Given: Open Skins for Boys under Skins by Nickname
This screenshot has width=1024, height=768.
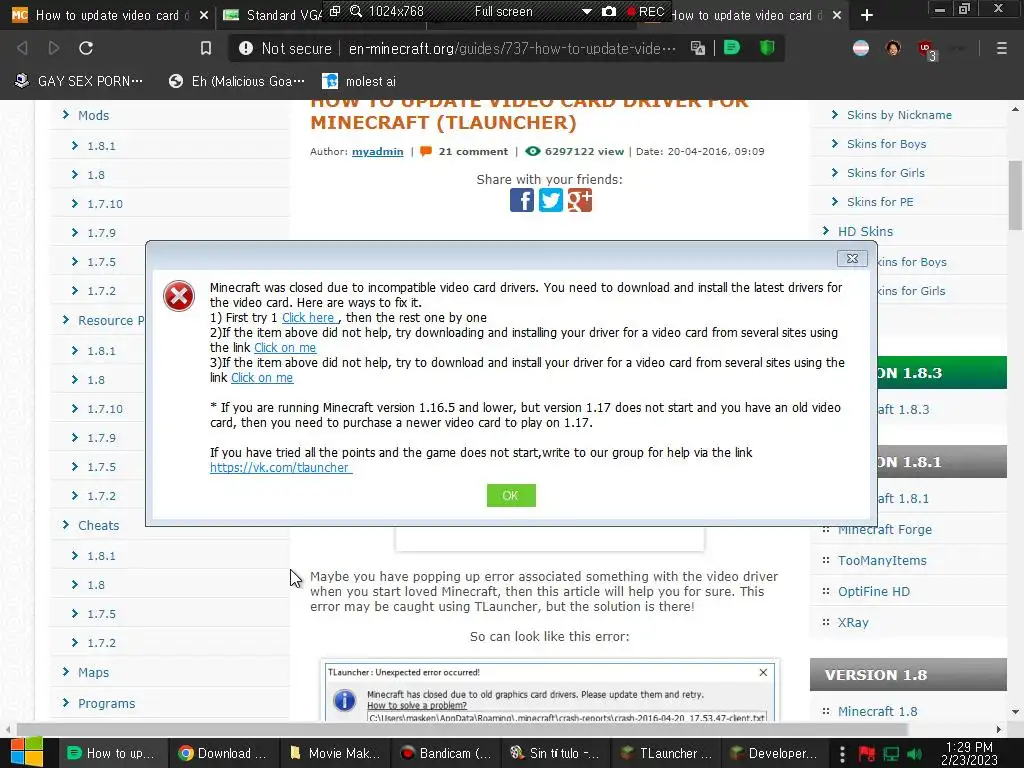Looking at the screenshot, I should pyautogui.click(x=886, y=144).
